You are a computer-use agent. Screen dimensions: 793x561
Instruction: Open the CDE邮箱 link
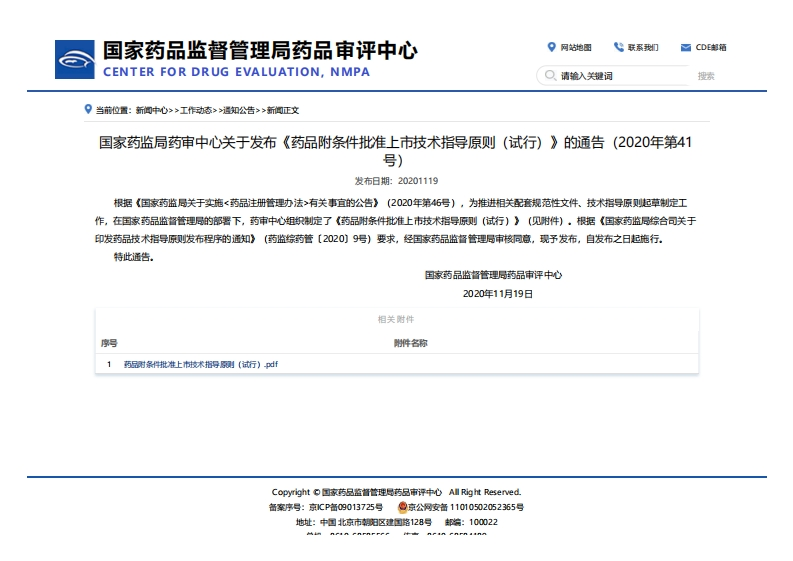(x=711, y=48)
